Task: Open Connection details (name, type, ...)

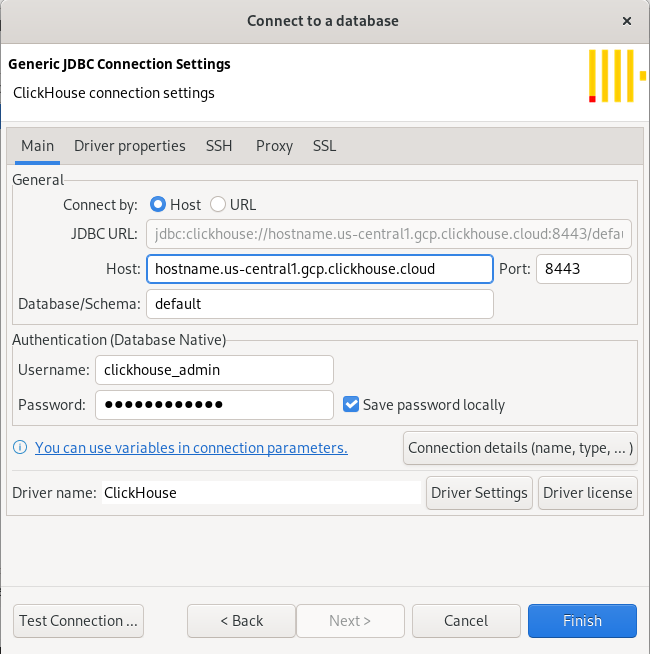Action: point(520,448)
